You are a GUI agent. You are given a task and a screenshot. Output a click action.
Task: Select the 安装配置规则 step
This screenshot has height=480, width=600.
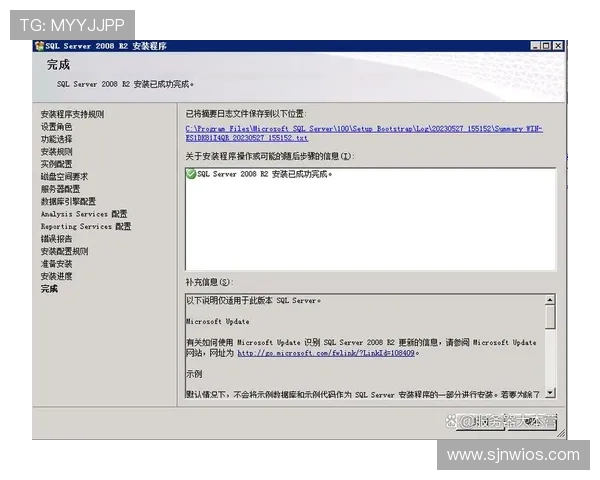point(64,251)
